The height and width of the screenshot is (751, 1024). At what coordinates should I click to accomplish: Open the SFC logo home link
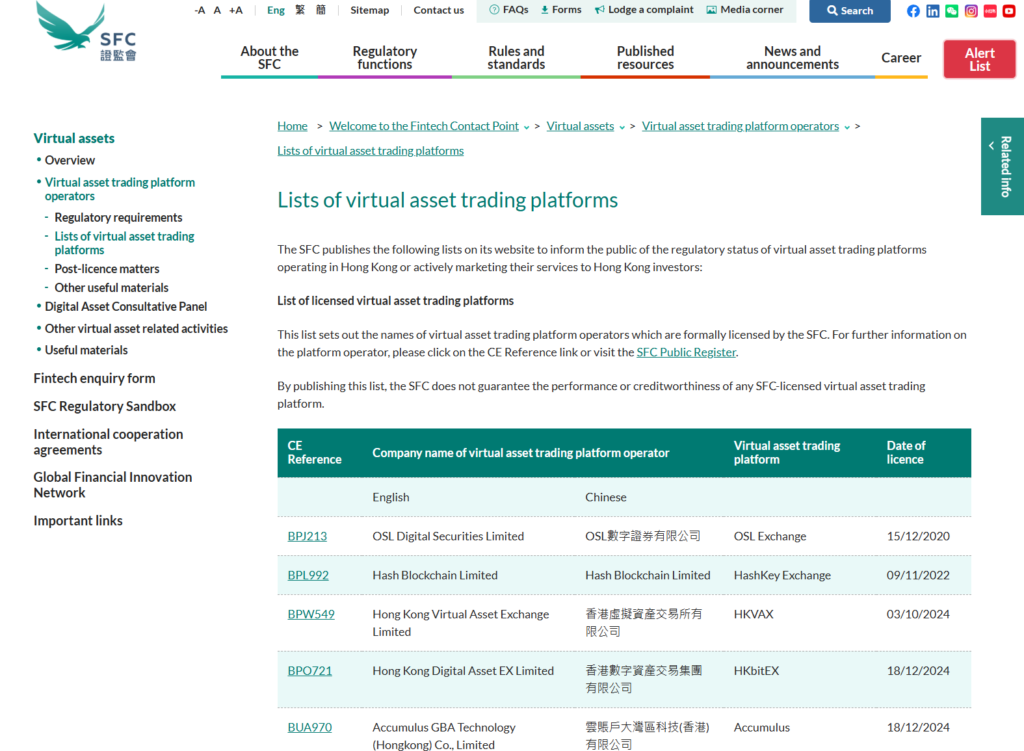(86, 31)
